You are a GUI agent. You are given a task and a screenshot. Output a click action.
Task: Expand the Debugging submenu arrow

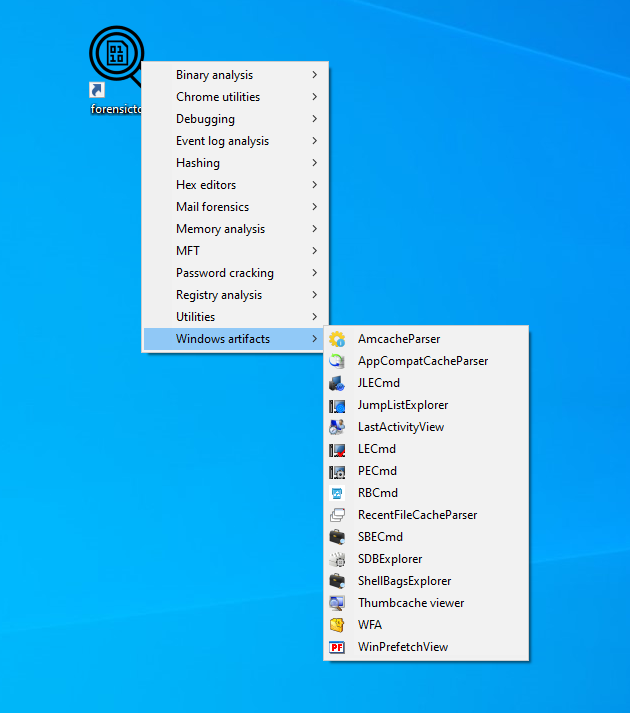315,119
